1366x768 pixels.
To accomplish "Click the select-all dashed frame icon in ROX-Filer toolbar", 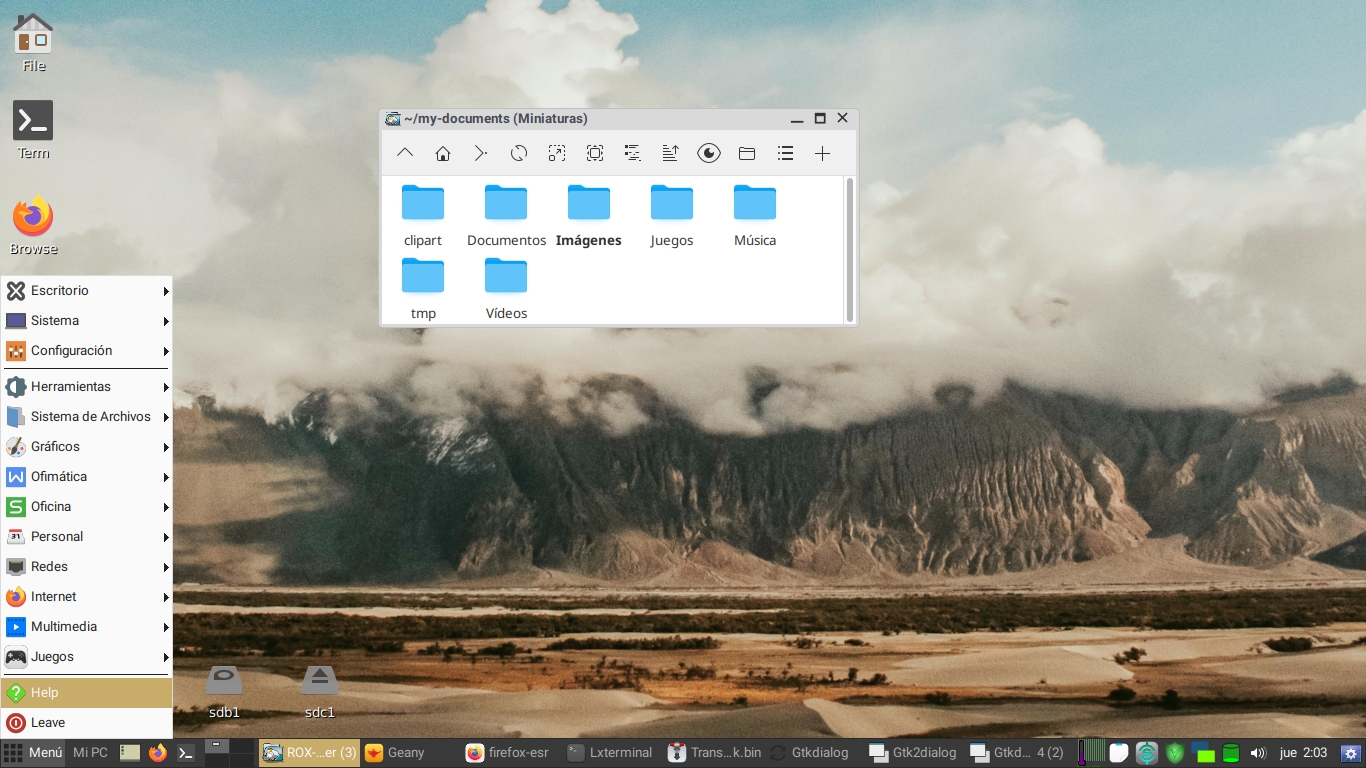I will pyautogui.click(x=595, y=153).
